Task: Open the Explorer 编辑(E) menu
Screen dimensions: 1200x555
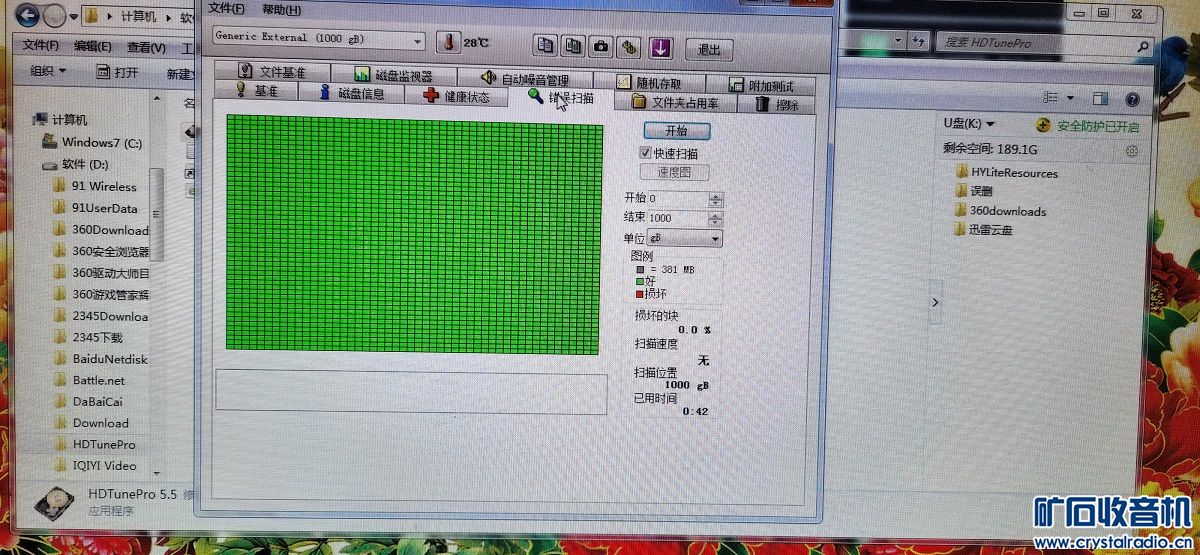Action: pyautogui.click(x=92, y=47)
